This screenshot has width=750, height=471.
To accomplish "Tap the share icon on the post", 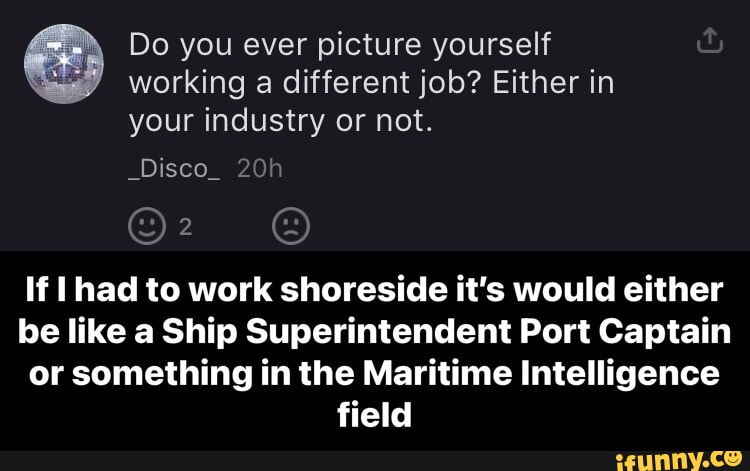I will click(x=707, y=41).
